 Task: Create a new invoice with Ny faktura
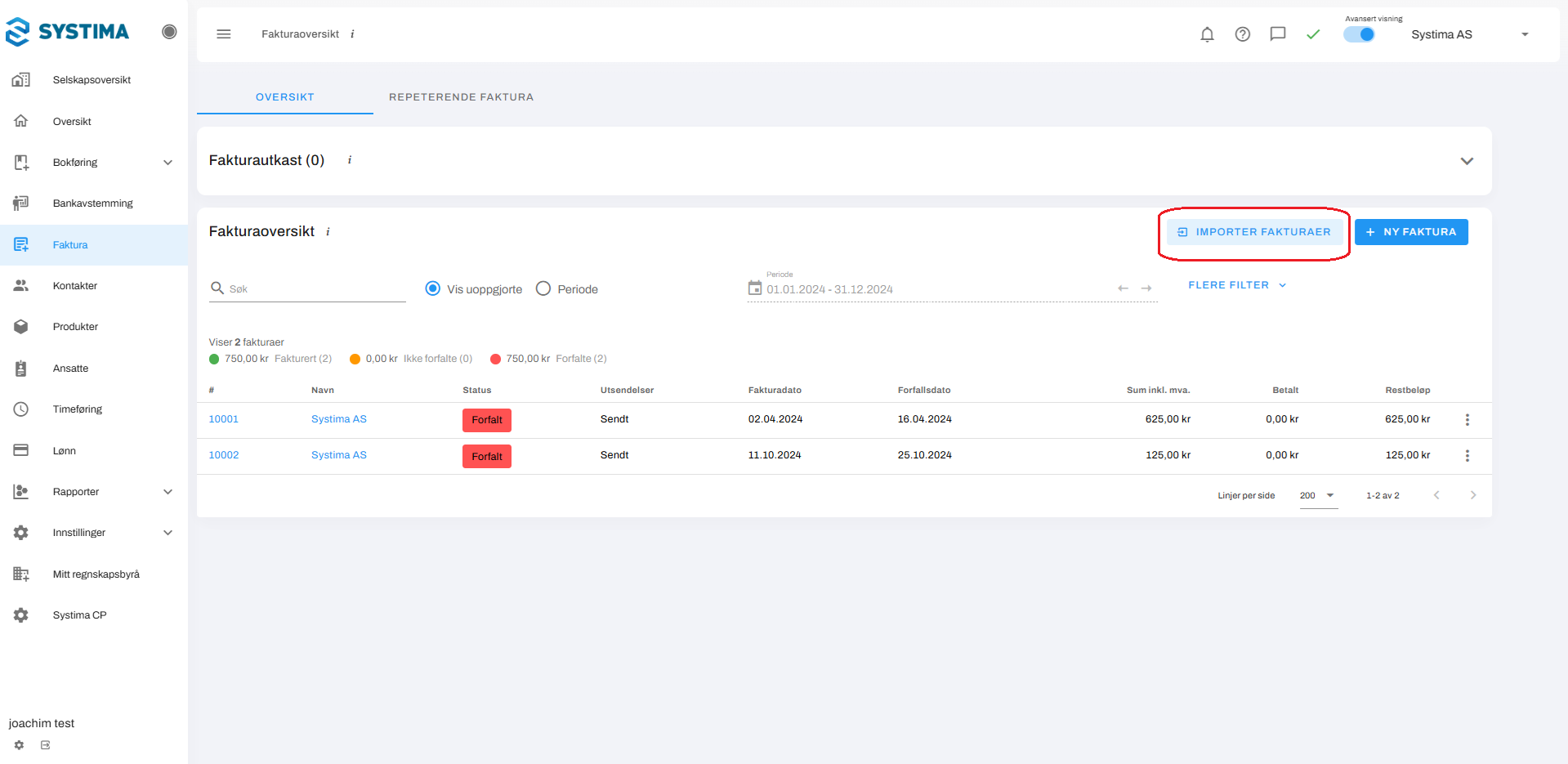(1411, 232)
